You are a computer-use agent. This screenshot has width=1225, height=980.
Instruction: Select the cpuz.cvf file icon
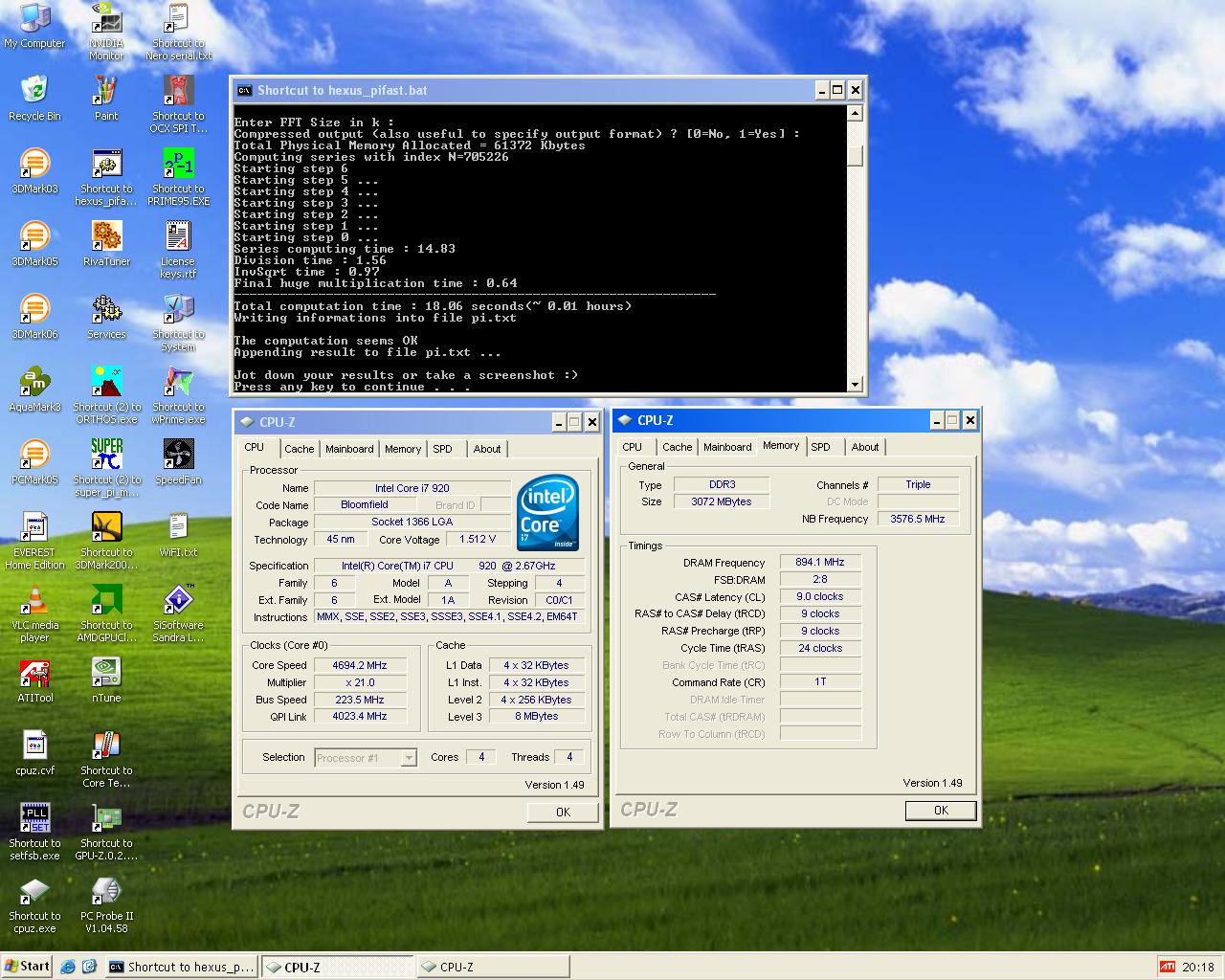click(x=34, y=753)
